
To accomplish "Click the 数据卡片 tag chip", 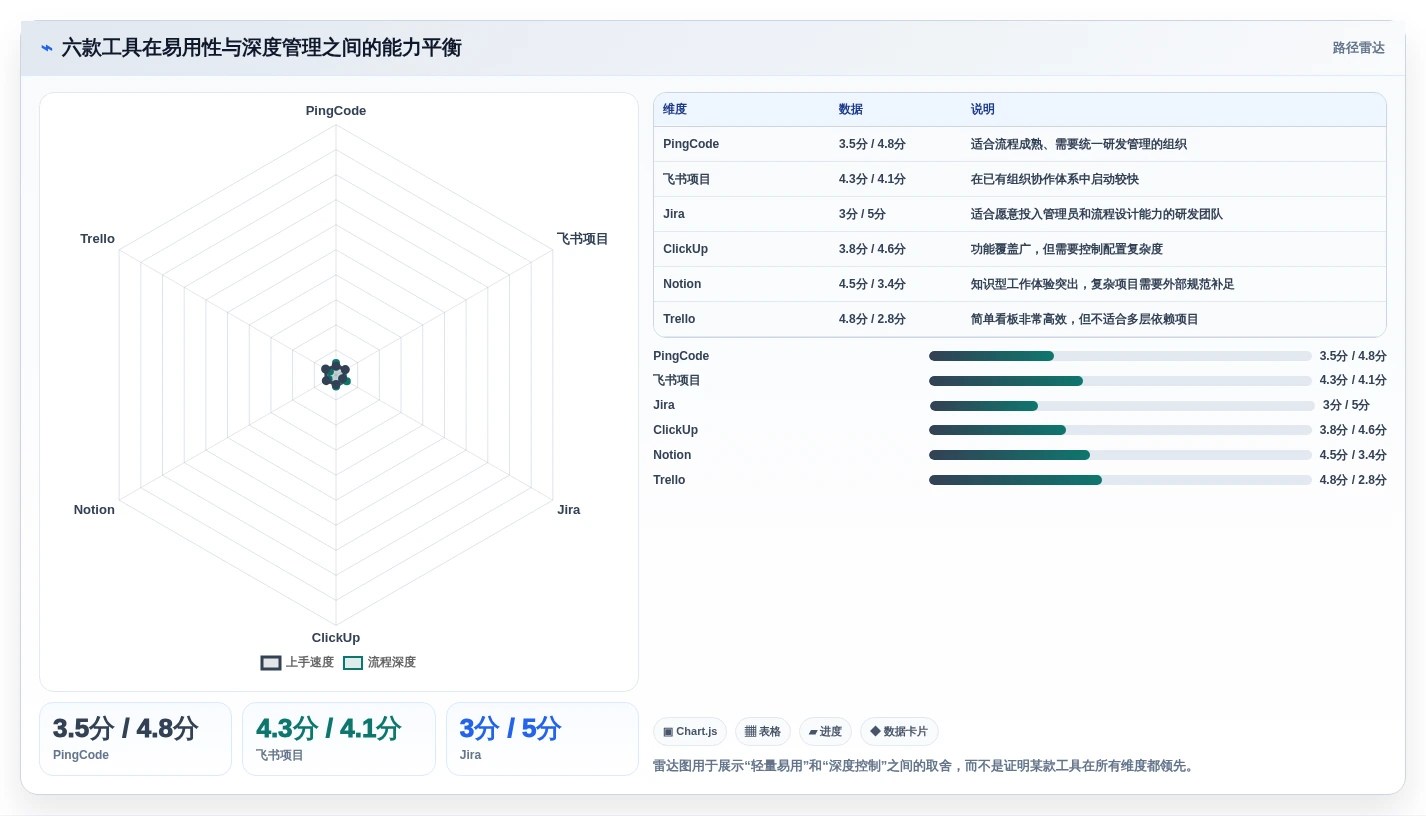I will point(899,731).
